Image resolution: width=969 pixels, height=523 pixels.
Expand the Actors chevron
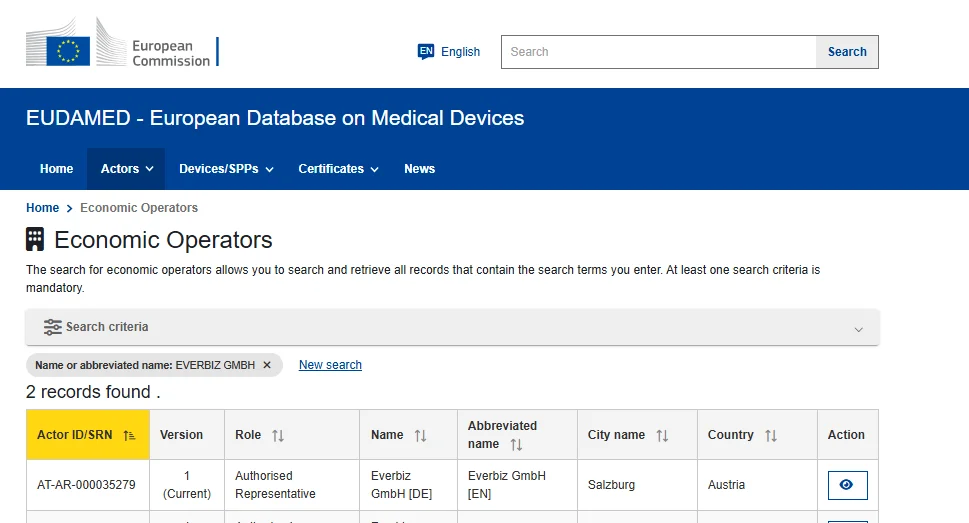tap(150, 169)
